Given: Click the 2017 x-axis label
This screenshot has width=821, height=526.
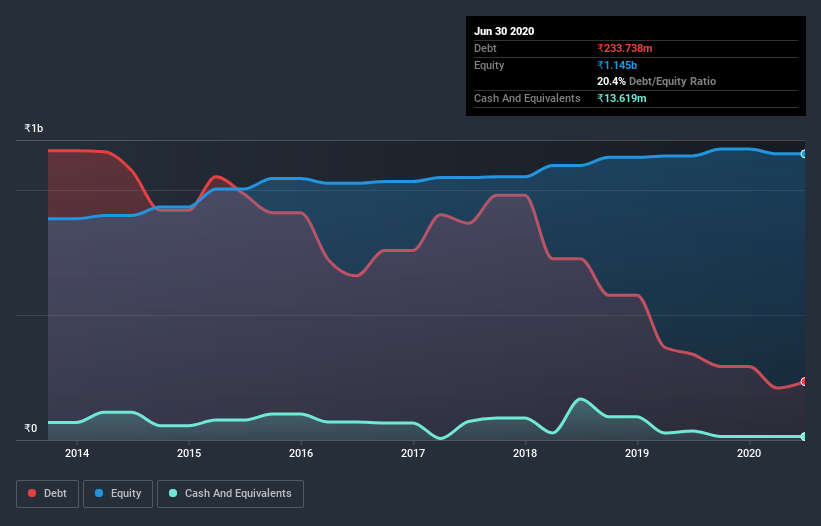Looking at the screenshot, I should [x=413, y=453].
